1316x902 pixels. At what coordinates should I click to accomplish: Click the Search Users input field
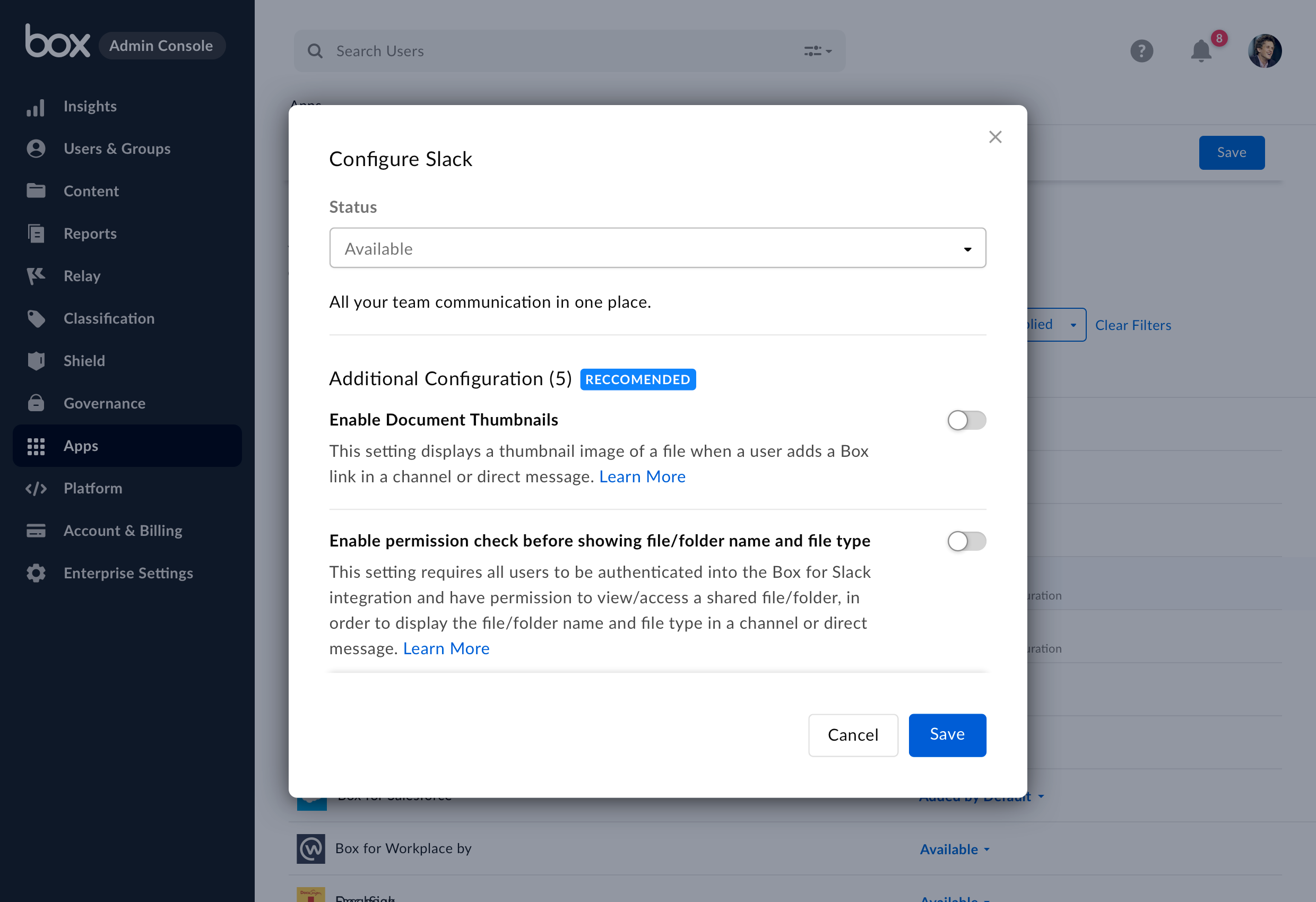[569, 51]
